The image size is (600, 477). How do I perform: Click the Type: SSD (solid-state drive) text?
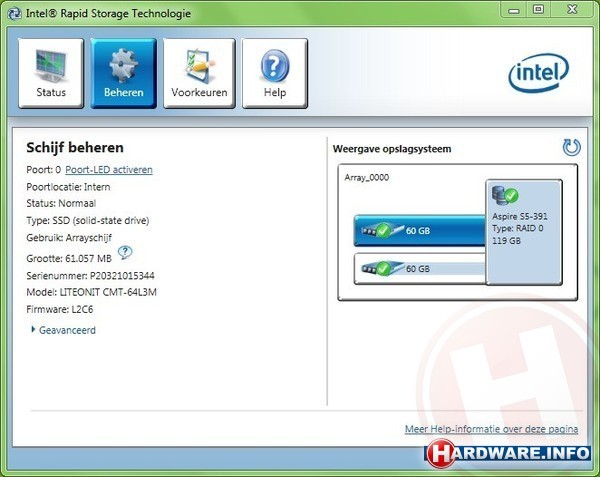[88, 221]
